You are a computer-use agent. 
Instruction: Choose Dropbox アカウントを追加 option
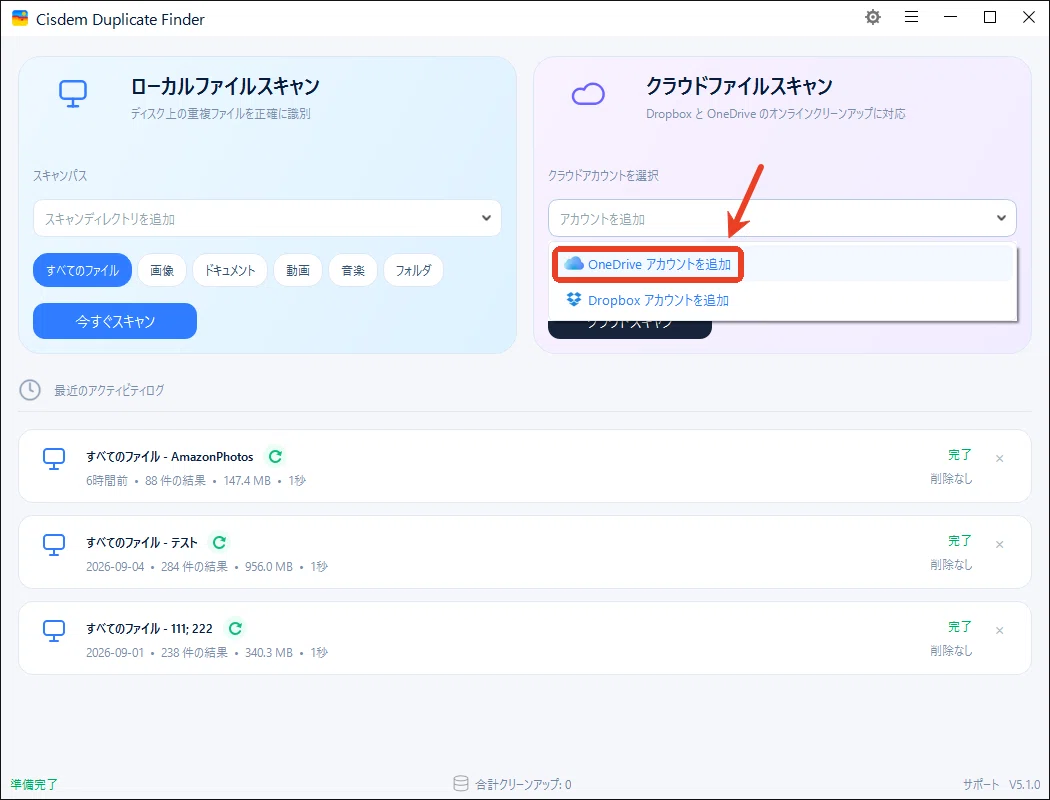coord(782,300)
